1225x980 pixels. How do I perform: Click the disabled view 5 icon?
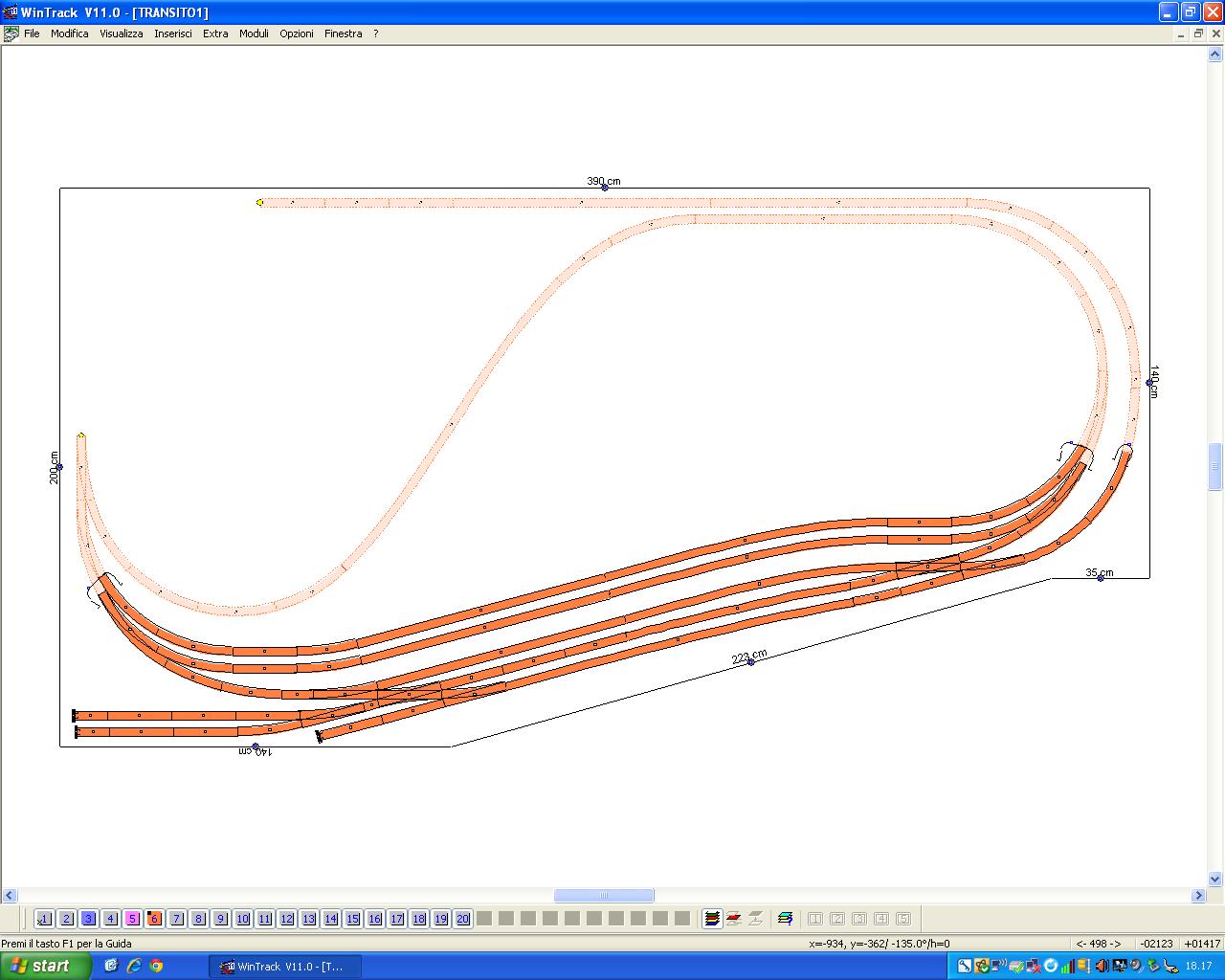point(903,919)
